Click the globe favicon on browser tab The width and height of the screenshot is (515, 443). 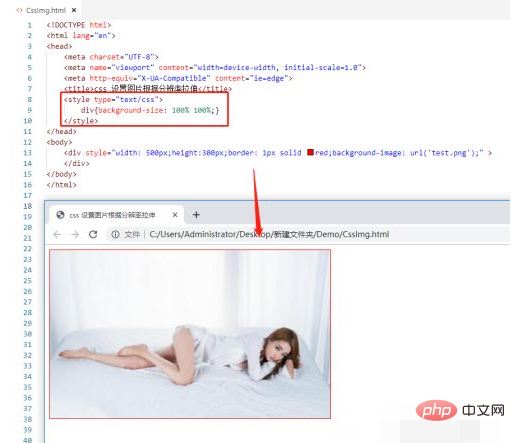click(60, 215)
